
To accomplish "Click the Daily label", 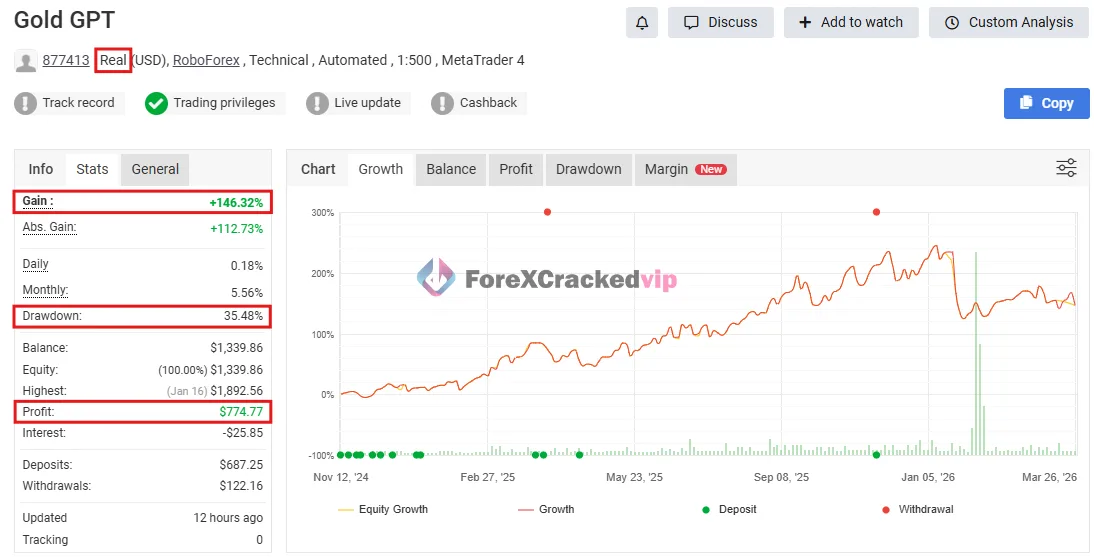I will click(36, 265).
